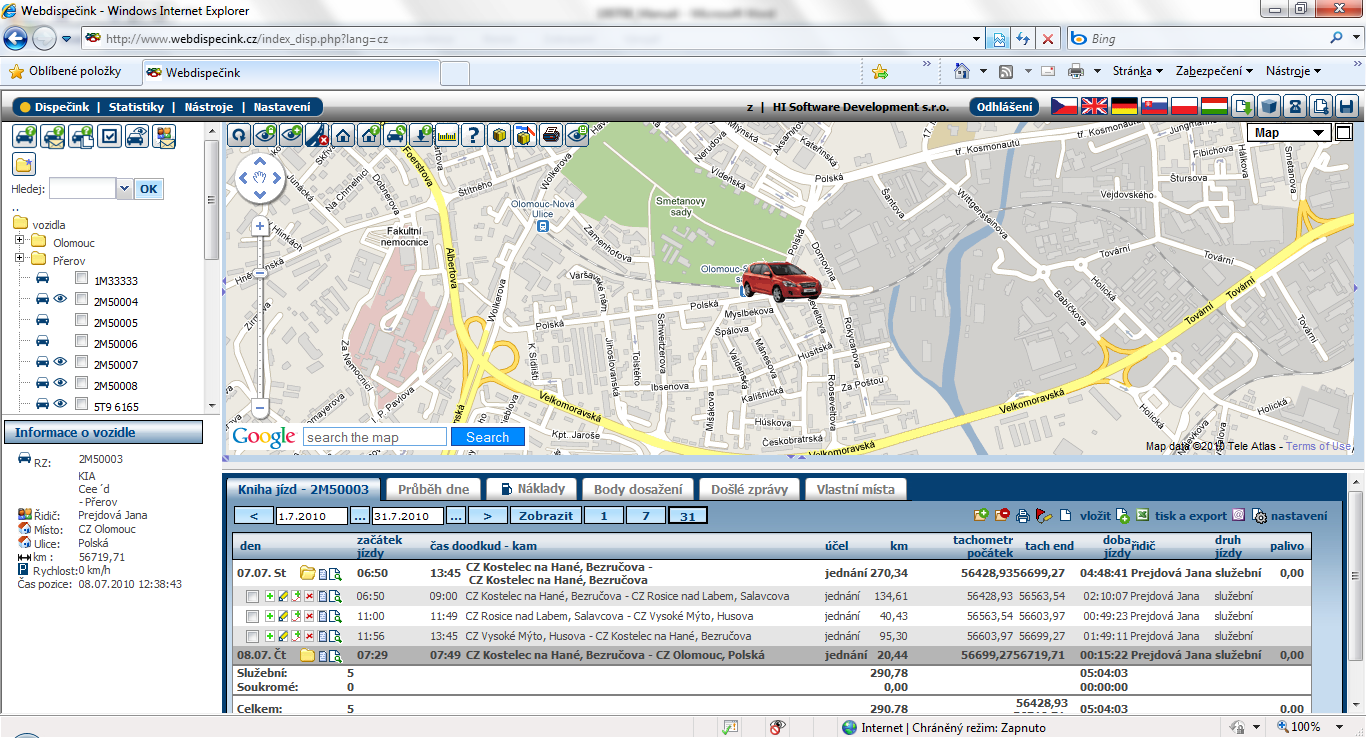Open the Nástroje dropdown in IE toolbar
The image size is (1366, 738).
[x=1294, y=71]
